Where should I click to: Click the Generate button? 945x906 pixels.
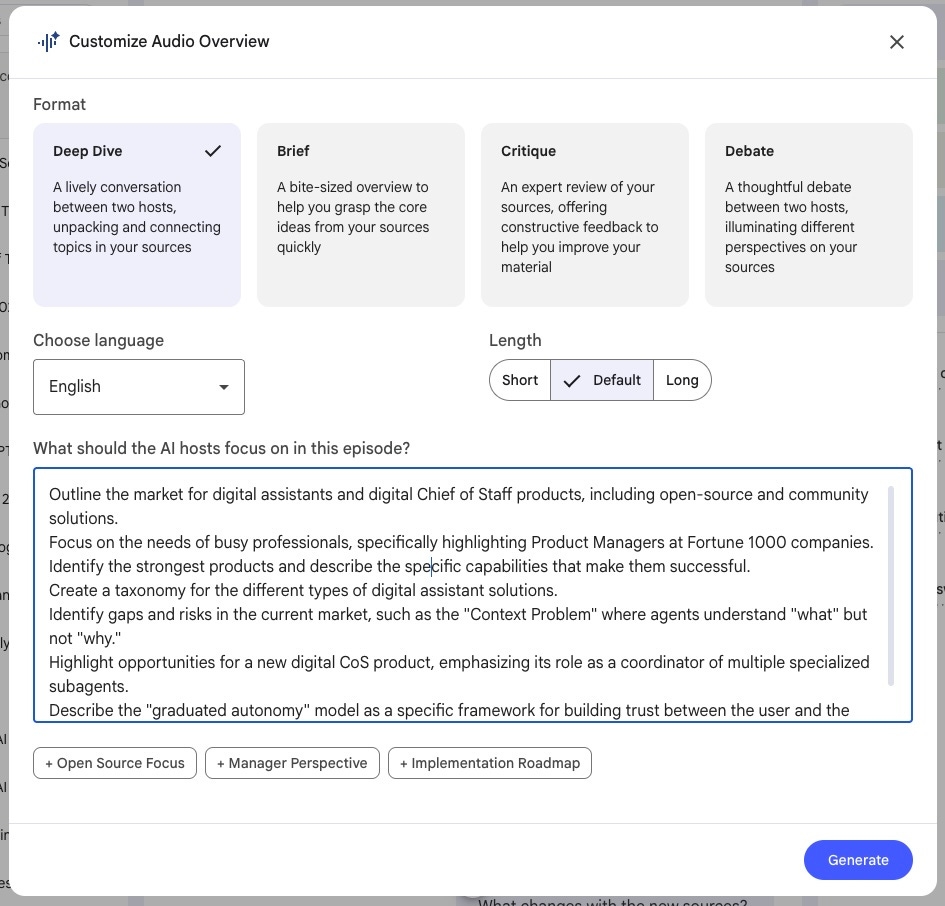coord(858,860)
